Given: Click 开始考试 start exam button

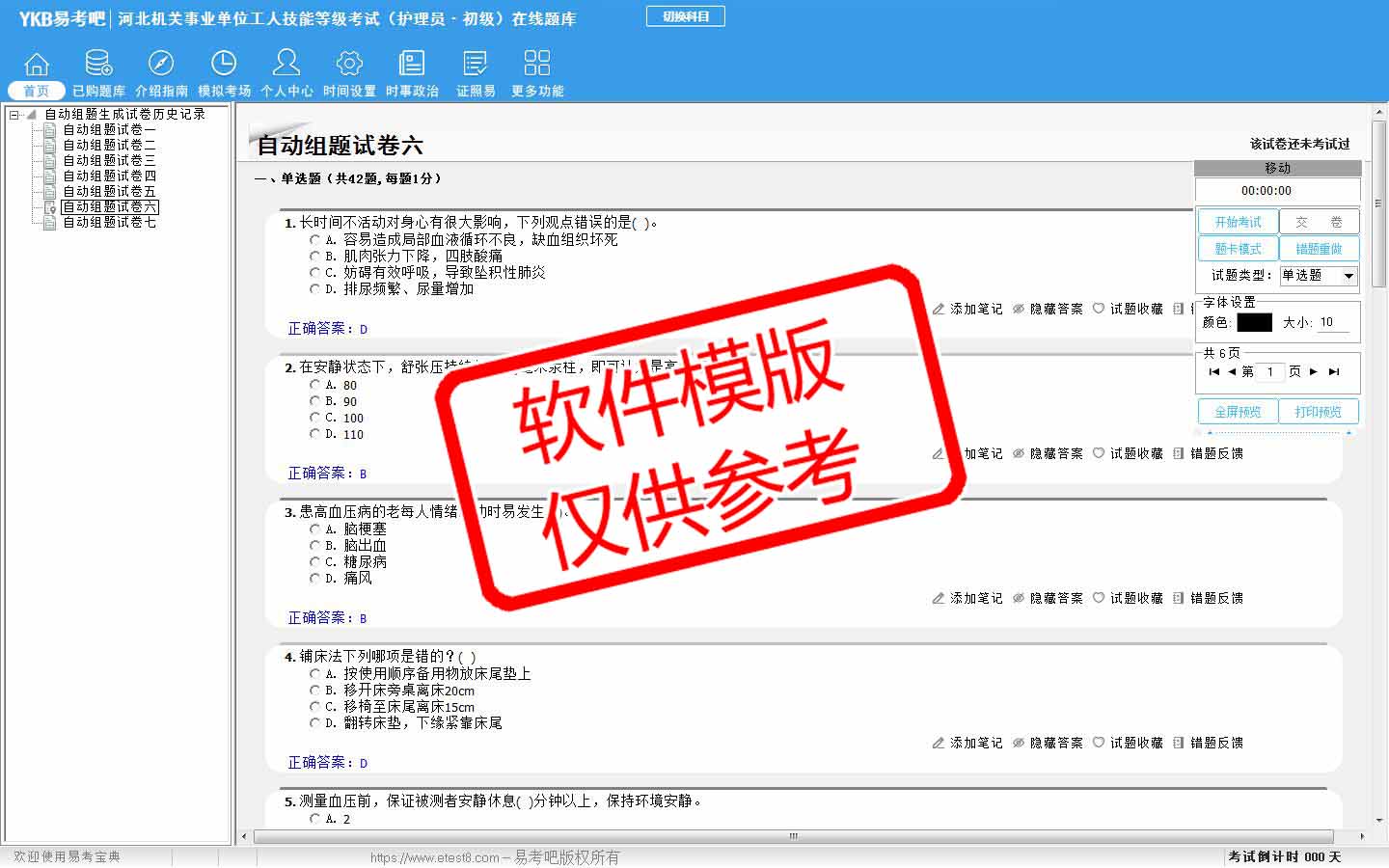Looking at the screenshot, I should pyautogui.click(x=1238, y=222).
